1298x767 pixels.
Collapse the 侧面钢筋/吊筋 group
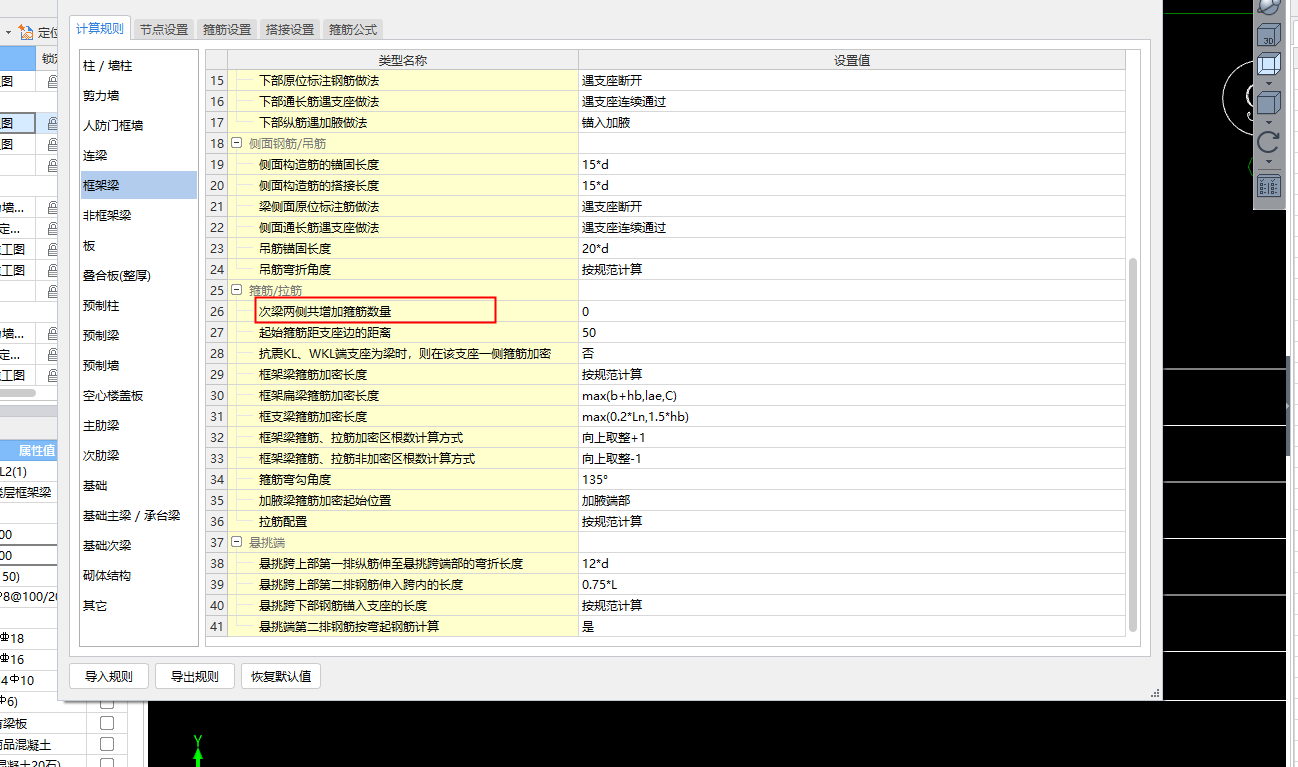pyautogui.click(x=237, y=144)
